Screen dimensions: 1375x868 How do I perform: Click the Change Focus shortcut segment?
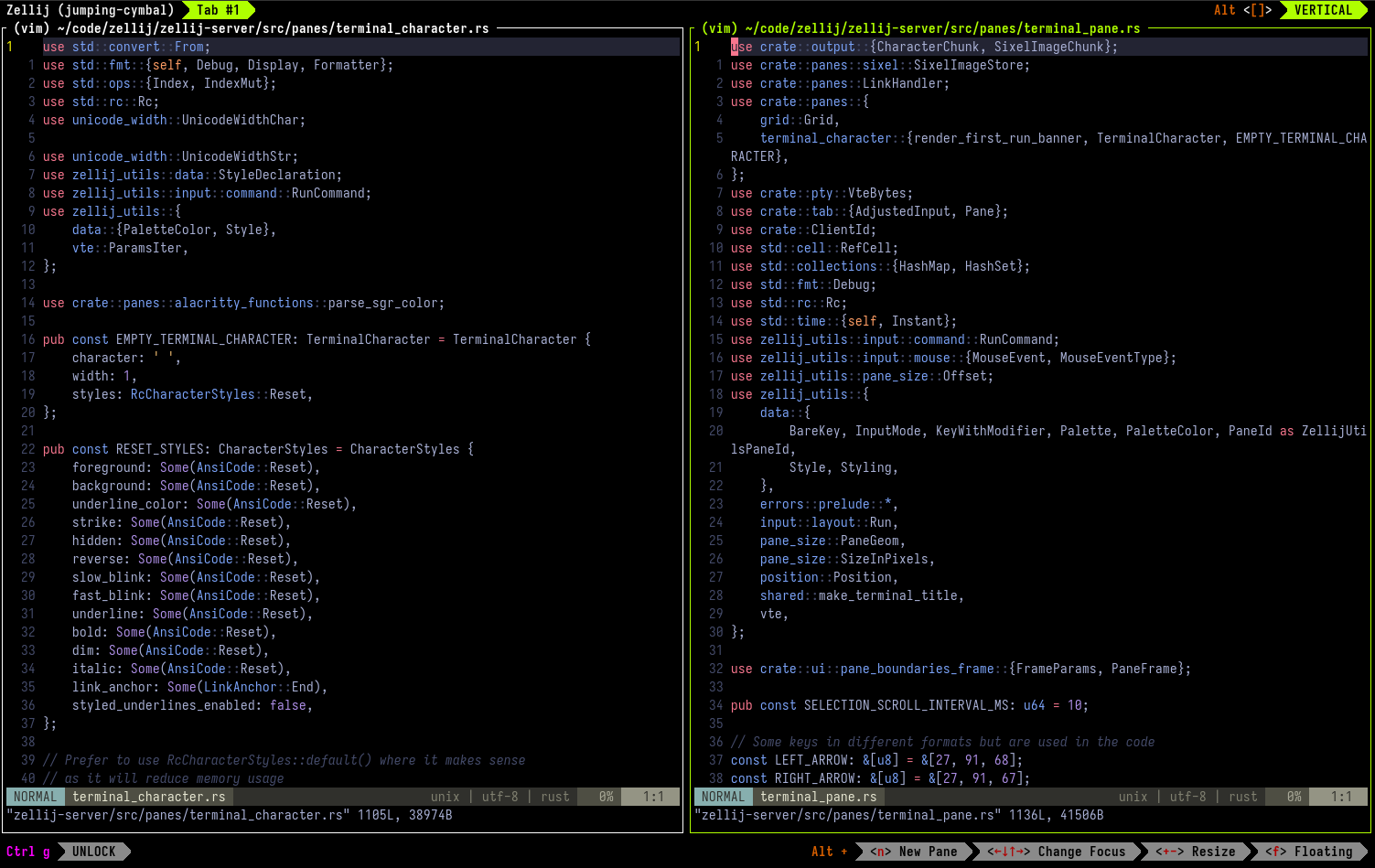coord(1056,852)
